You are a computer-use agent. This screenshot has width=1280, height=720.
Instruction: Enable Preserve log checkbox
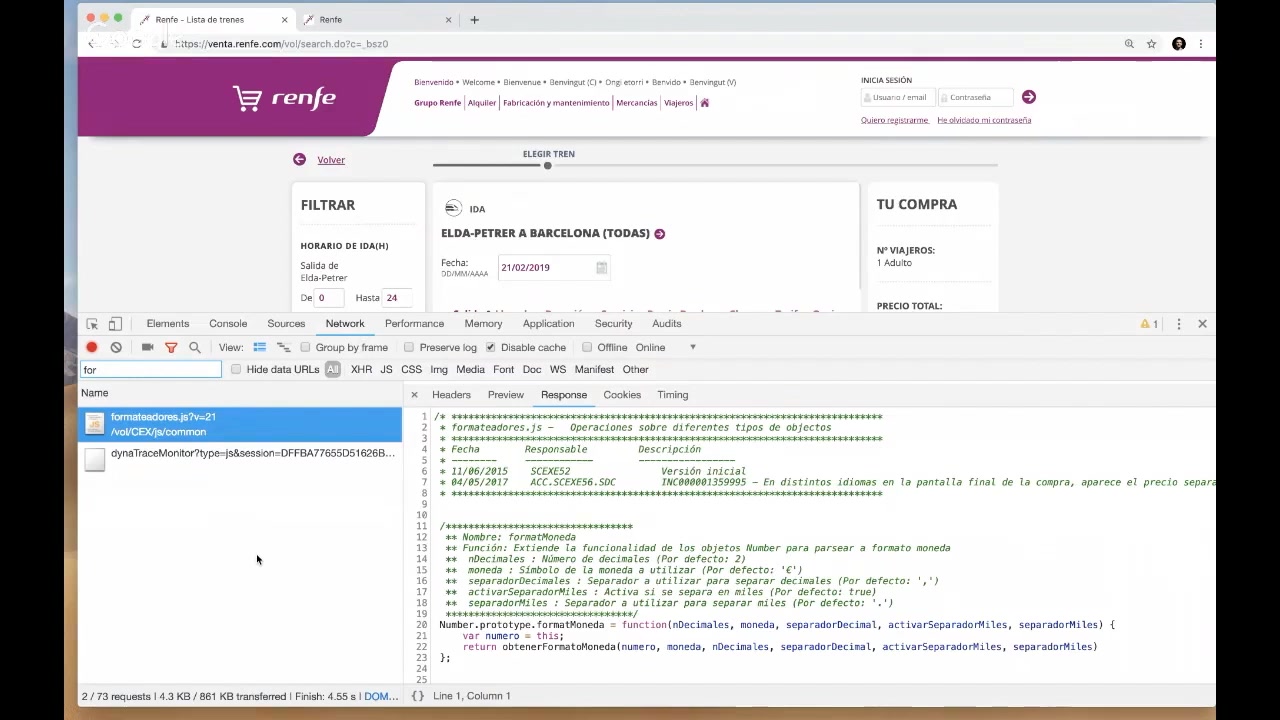coord(408,347)
